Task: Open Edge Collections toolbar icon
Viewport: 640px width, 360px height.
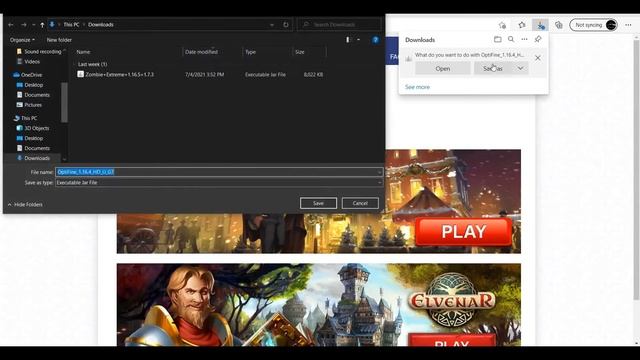Action: (559, 25)
